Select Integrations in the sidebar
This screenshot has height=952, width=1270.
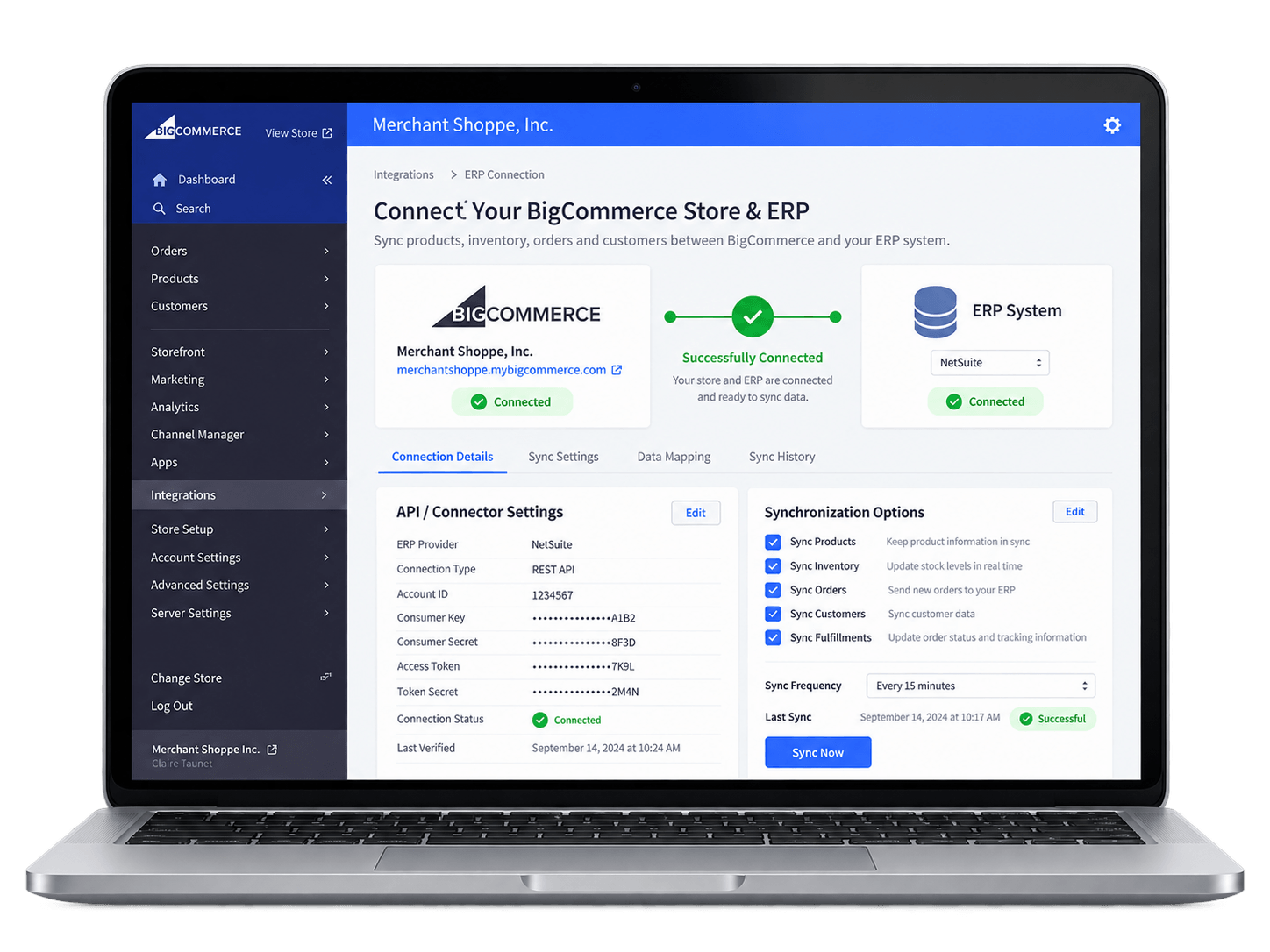point(239,495)
